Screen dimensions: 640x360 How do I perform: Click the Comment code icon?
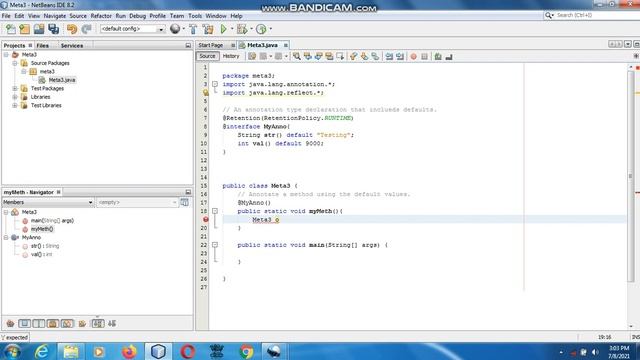tap(438, 56)
